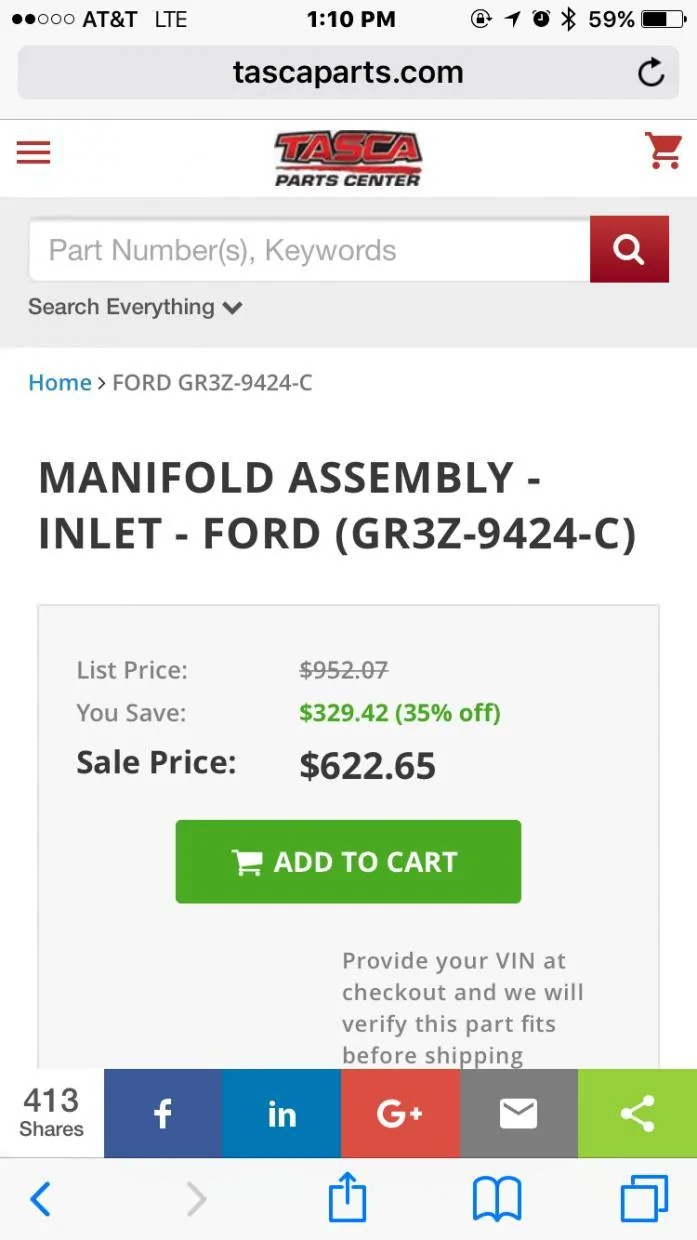Open Safari bookmarks

tap(497, 1198)
